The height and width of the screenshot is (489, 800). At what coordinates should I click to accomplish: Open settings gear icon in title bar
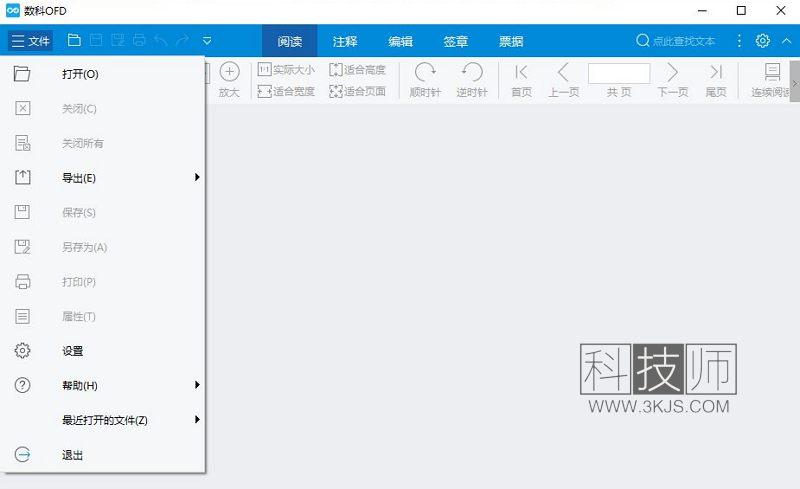(x=763, y=40)
